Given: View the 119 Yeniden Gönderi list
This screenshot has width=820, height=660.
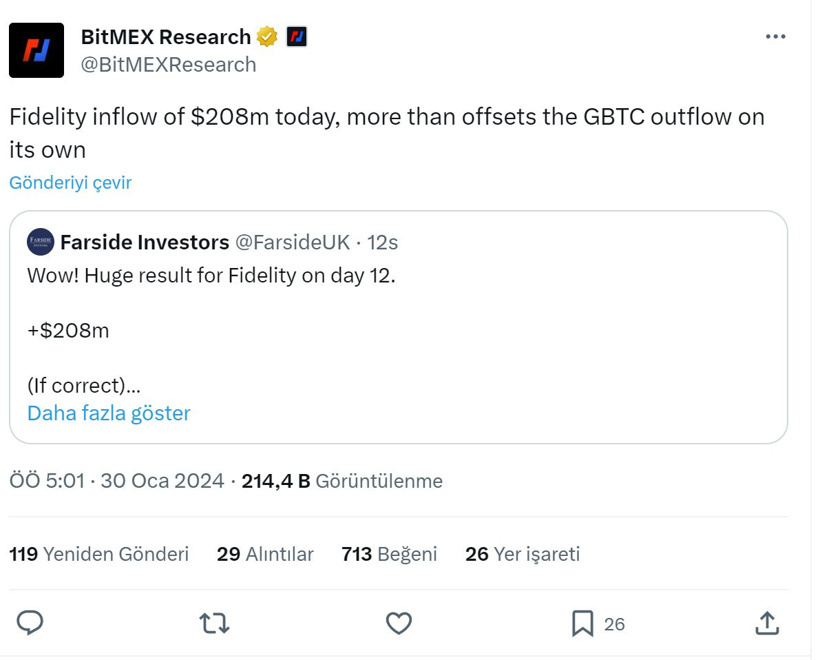Looking at the screenshot, I should pos(99,554).
